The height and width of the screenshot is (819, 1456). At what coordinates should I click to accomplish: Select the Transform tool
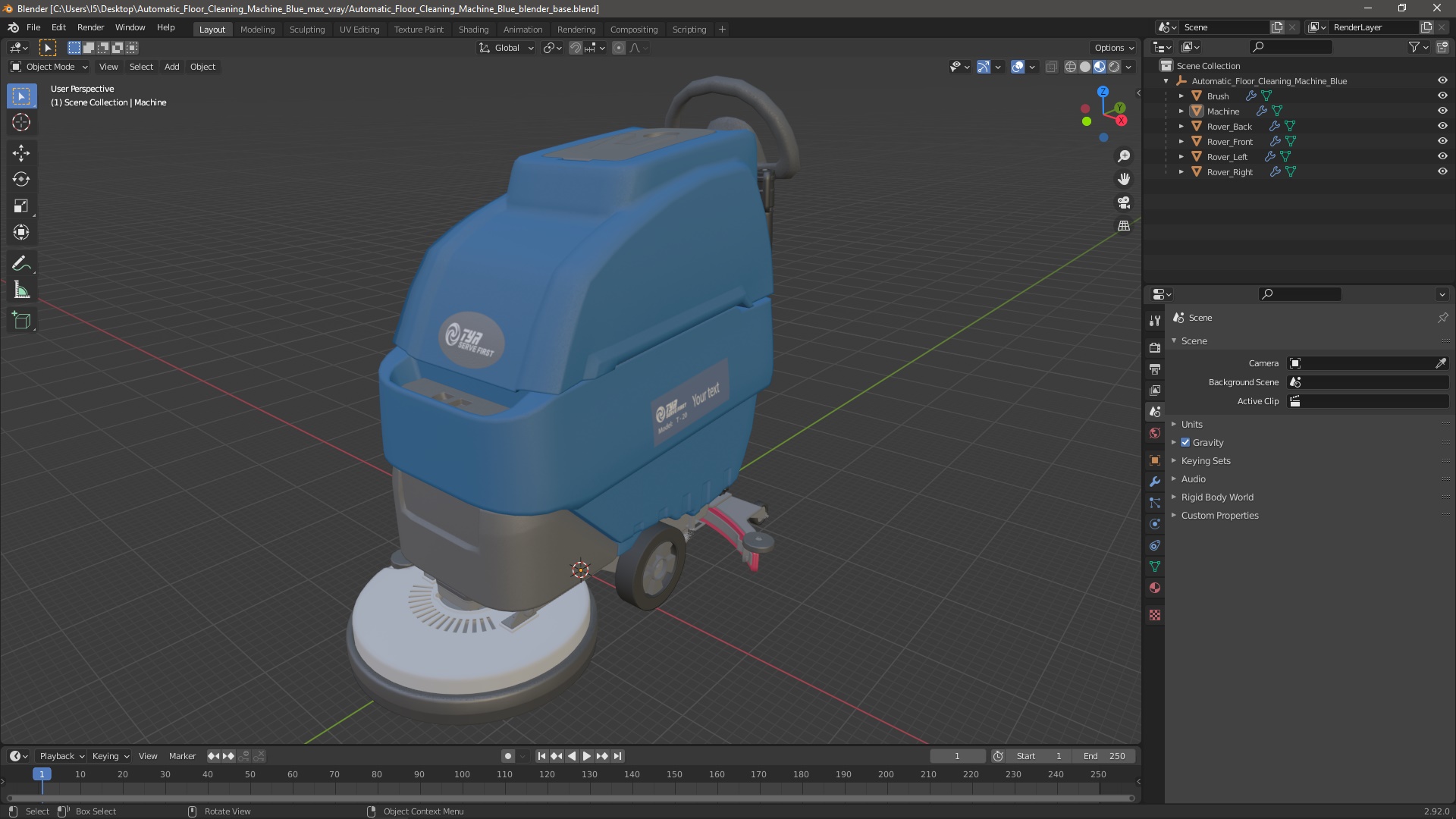click(21, 233)
